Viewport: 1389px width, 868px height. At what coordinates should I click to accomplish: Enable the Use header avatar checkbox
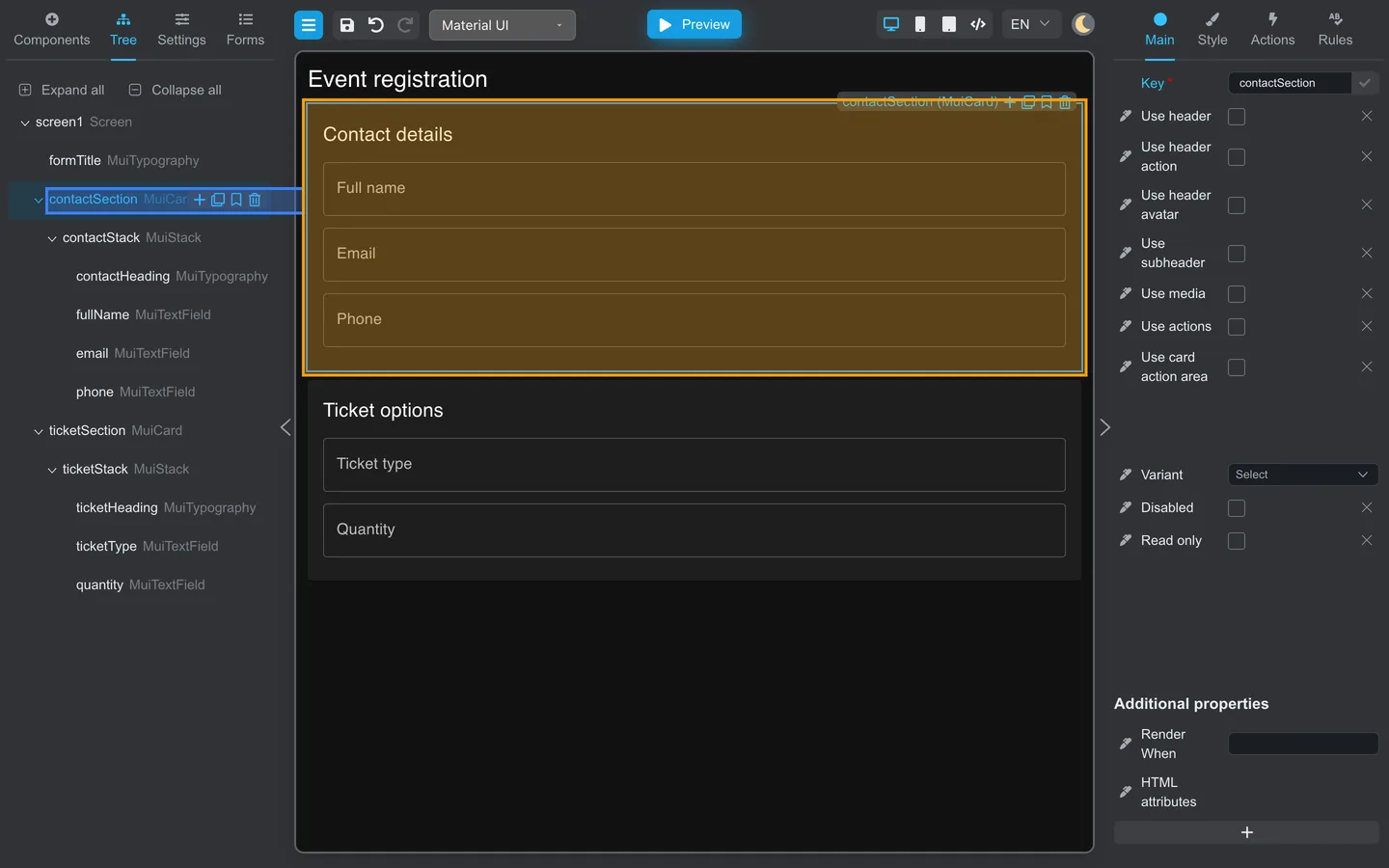(x=1237, y=205)
